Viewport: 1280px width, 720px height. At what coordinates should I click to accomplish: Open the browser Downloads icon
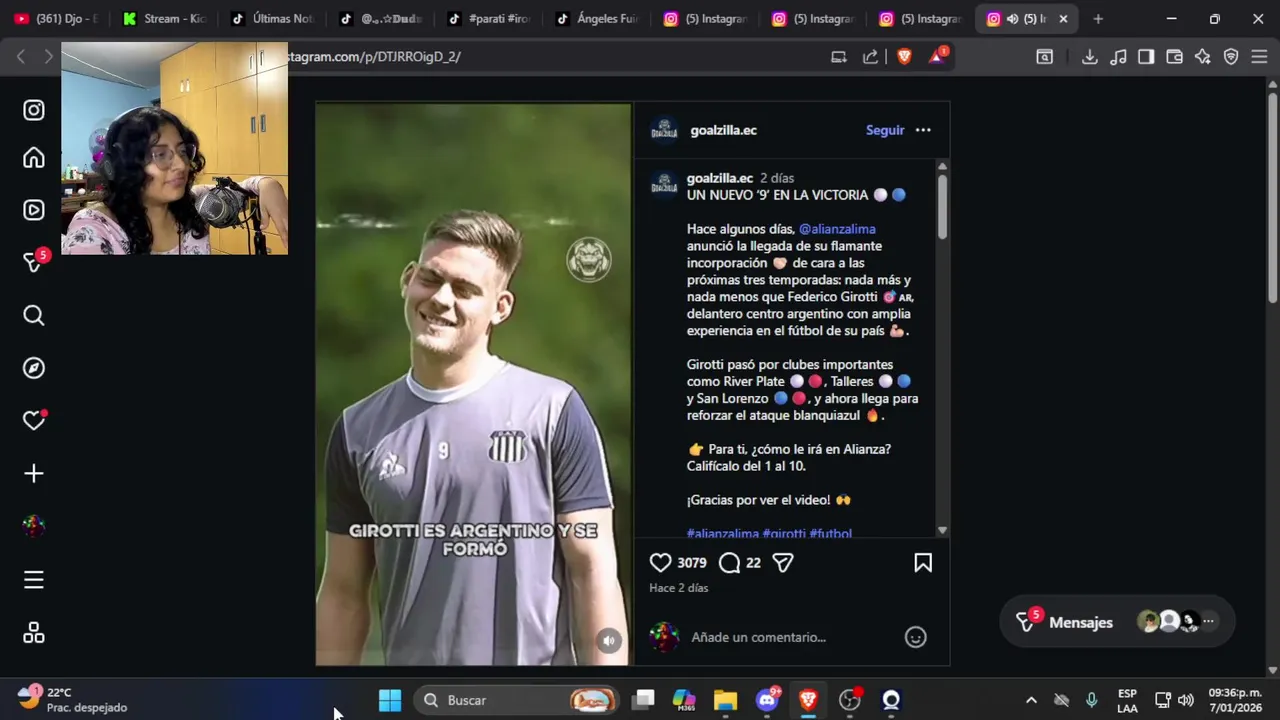pyautogui.click(x=1090, y=57)
